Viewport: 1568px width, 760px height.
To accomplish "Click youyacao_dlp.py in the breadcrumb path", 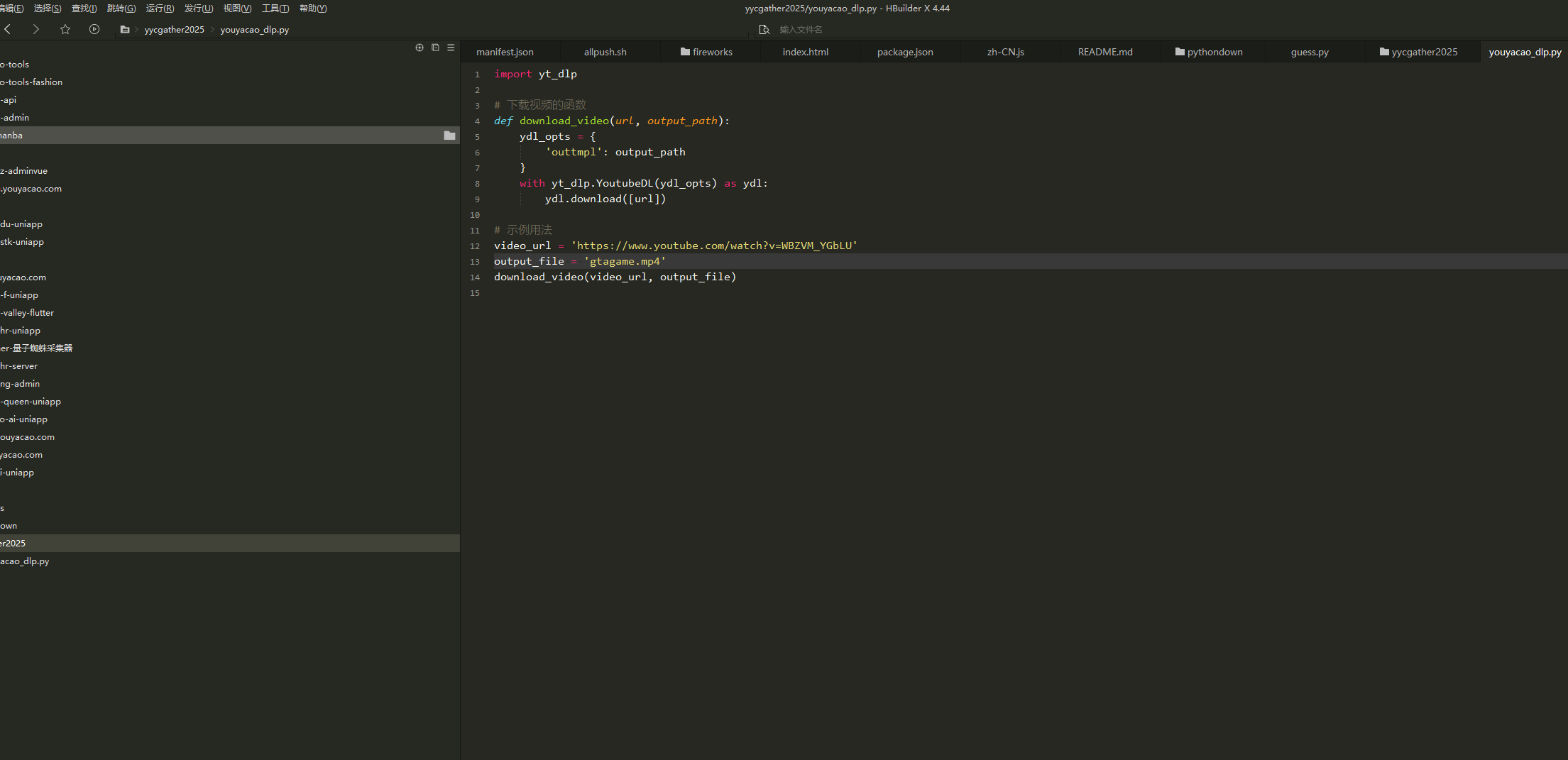I will tap(254, 30).
